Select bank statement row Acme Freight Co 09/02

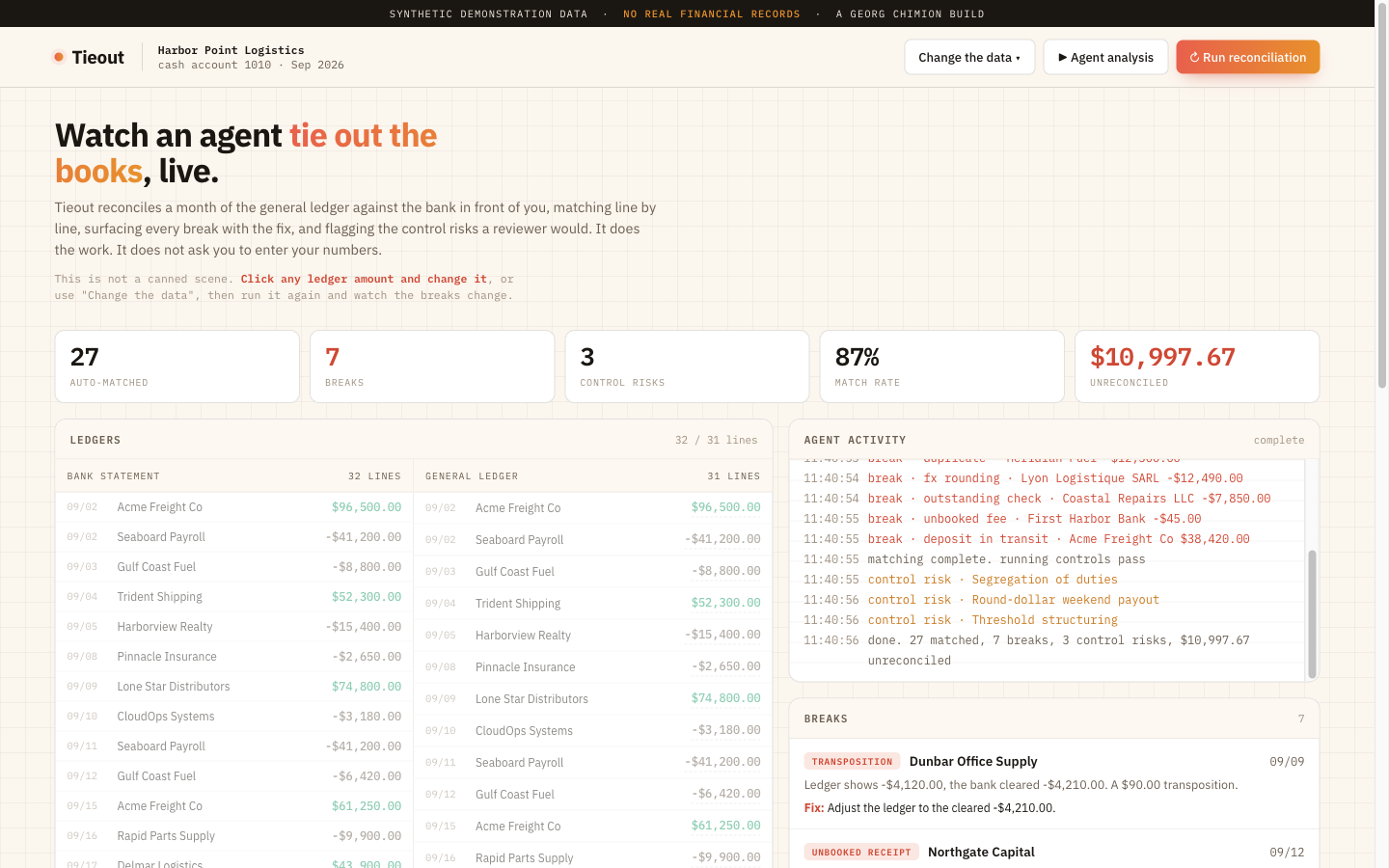[x=234, y=507]
